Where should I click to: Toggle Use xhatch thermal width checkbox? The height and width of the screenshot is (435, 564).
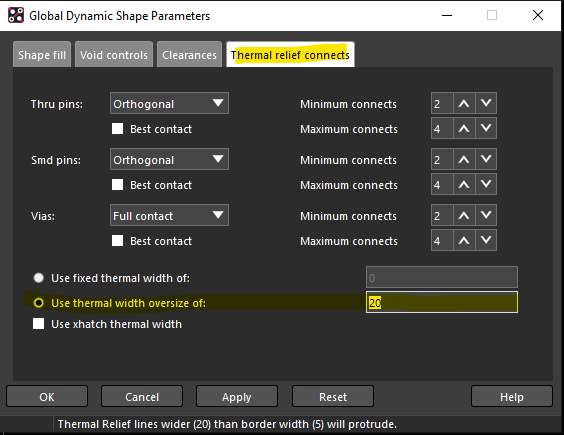coord(38,323)
